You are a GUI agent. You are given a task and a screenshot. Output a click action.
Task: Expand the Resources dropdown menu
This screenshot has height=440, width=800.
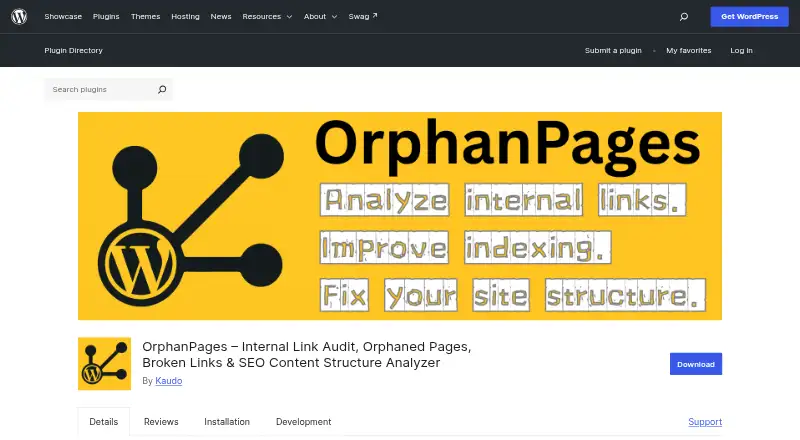(267, 16)
